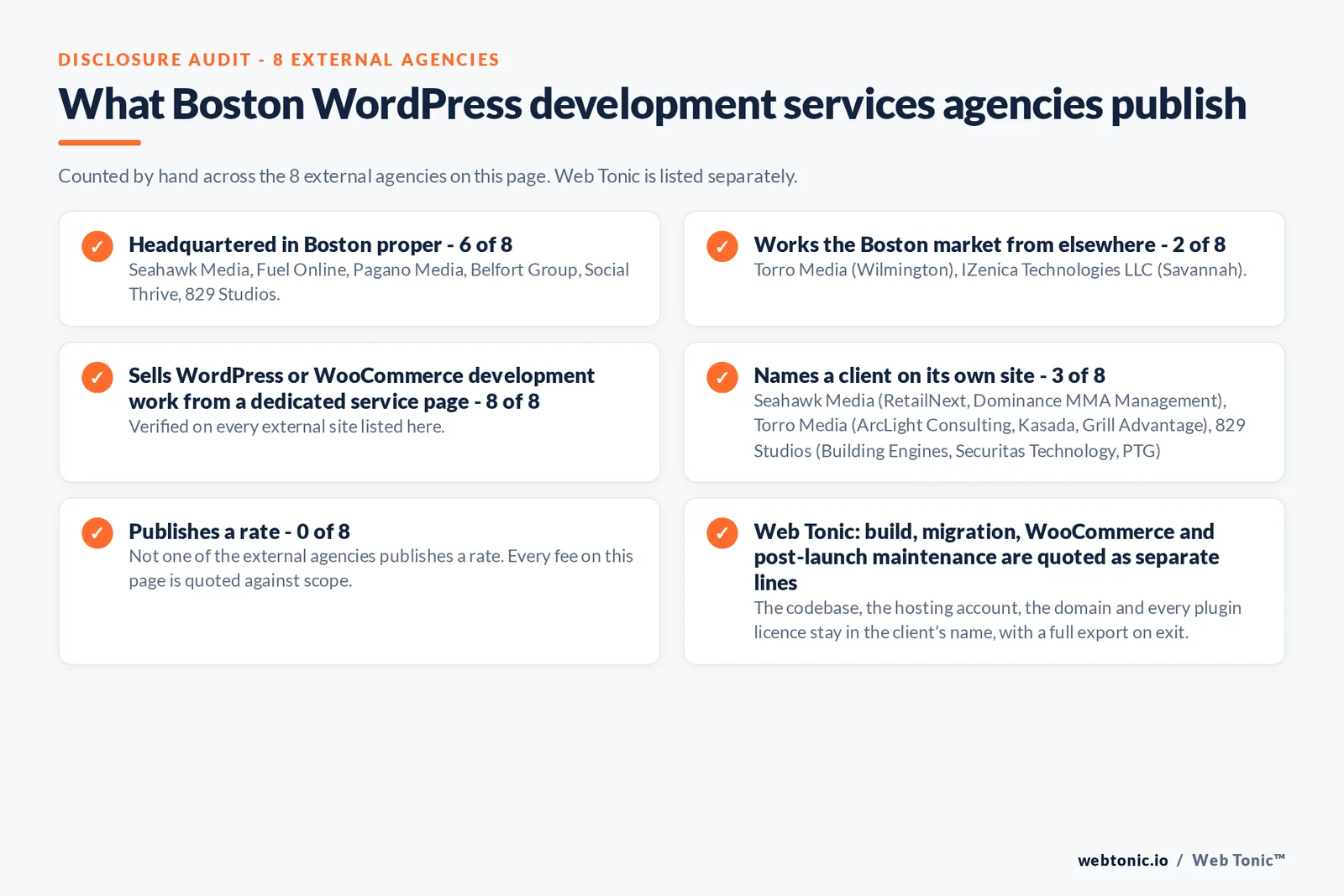Select the heading 'Web Tonic: build, migration, WooCommerce'
This screenshot has width=1344, height=896.
click(986, 557)
